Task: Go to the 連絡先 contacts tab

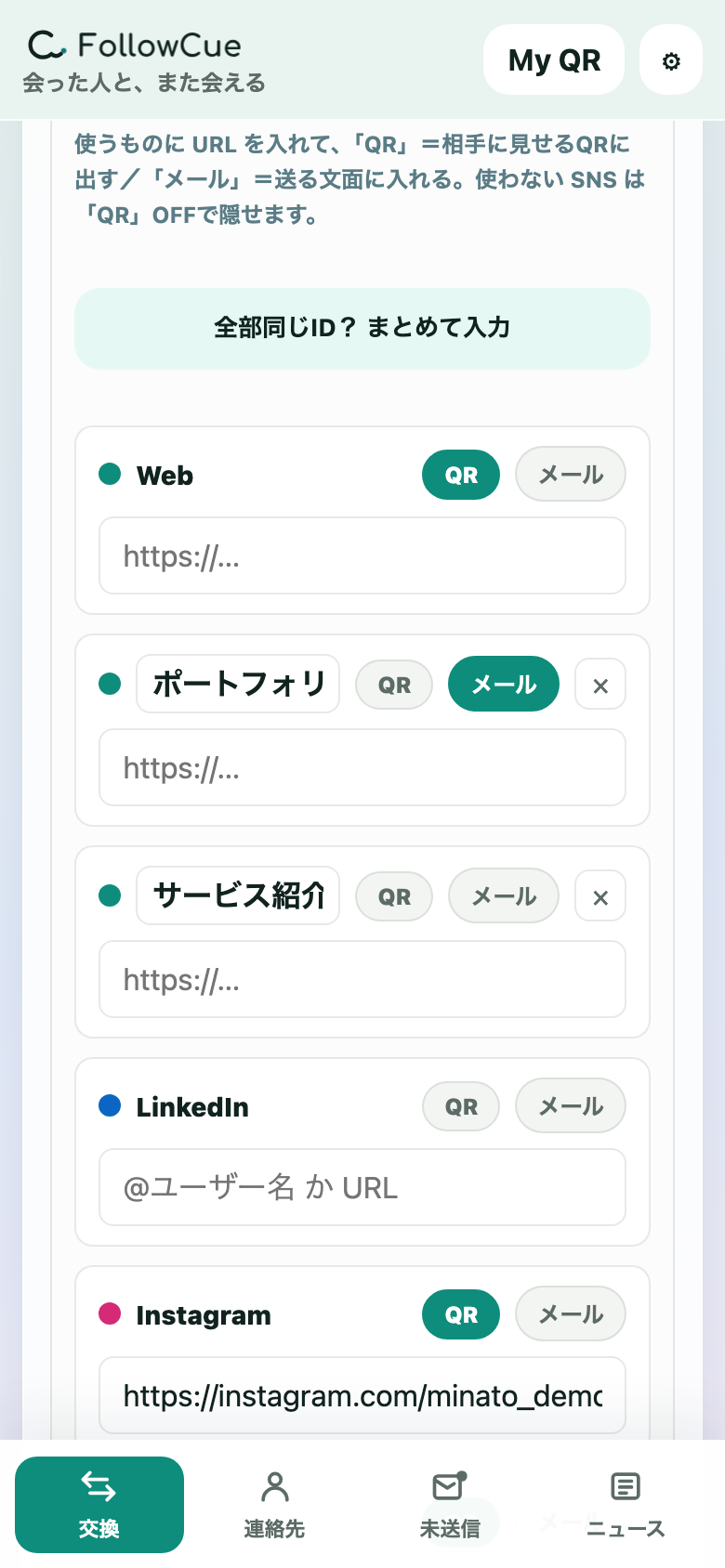Action: pos(274,1504)
